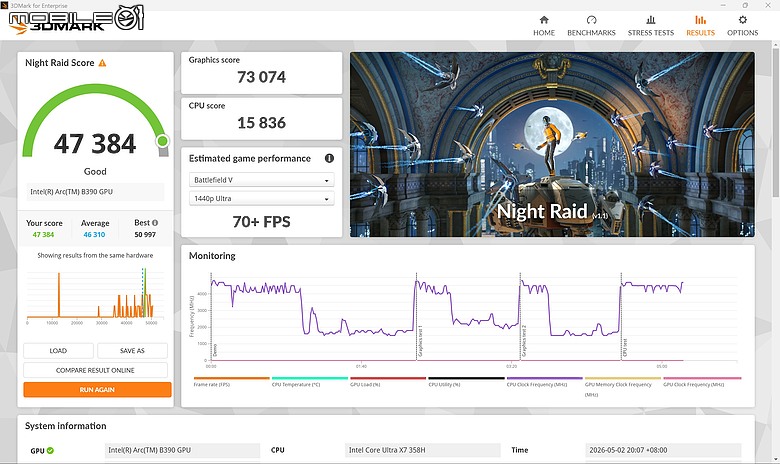Click the Estimated game performance info icon

tap(329, 158)
